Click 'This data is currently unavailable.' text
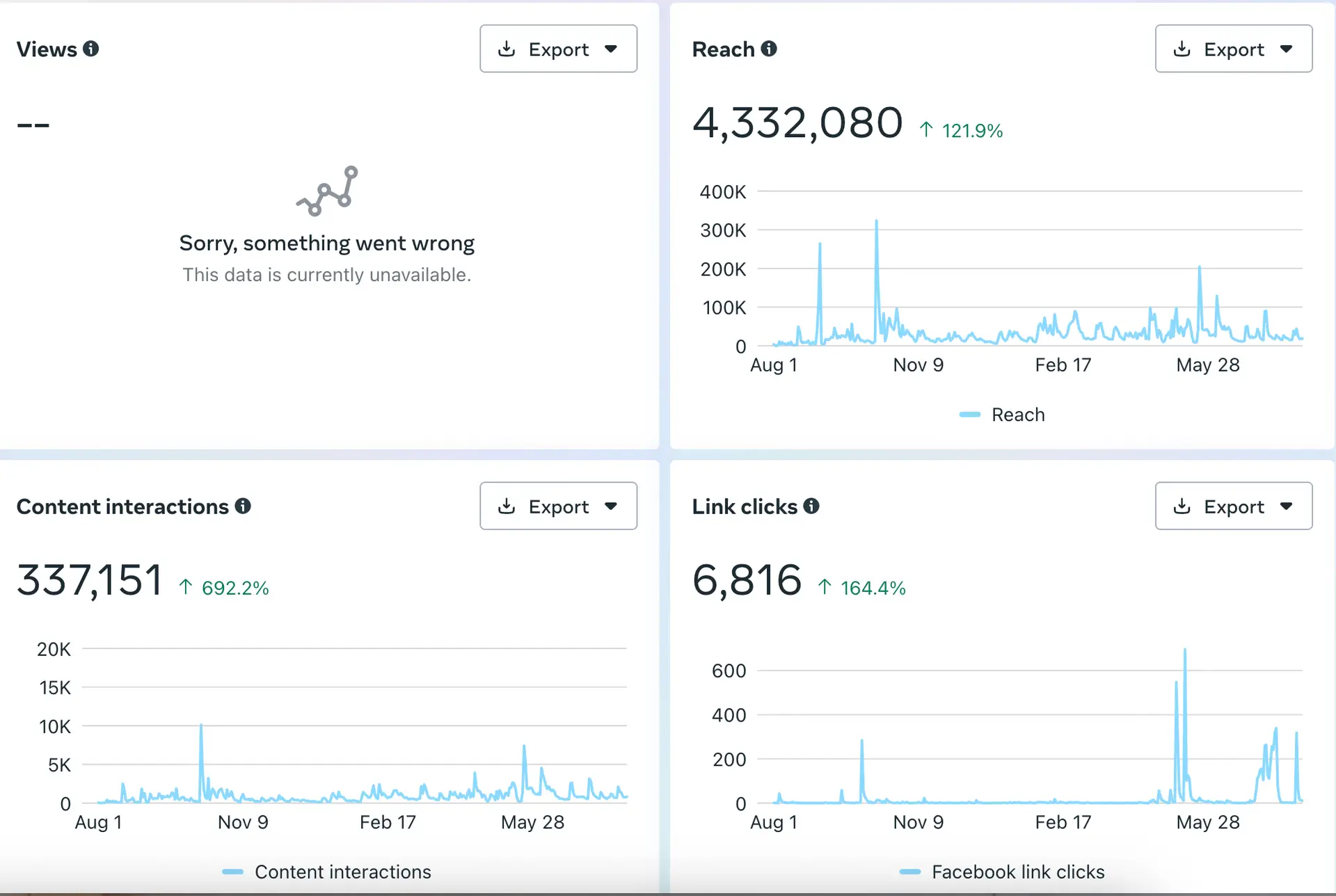The height and width of the screenshot is (896, 1336). click(327, 275)
